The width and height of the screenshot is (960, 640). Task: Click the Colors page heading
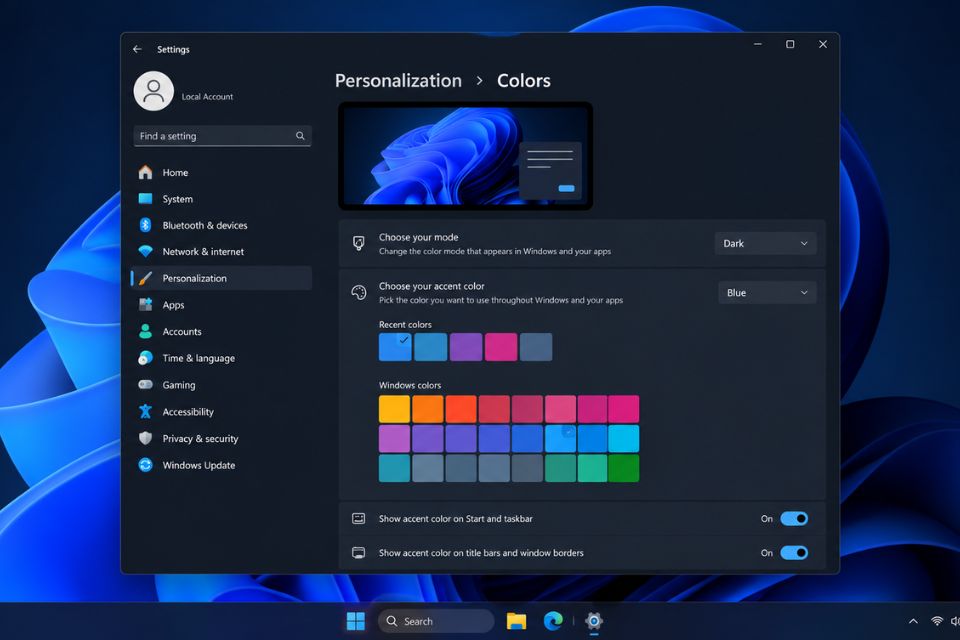523,81
